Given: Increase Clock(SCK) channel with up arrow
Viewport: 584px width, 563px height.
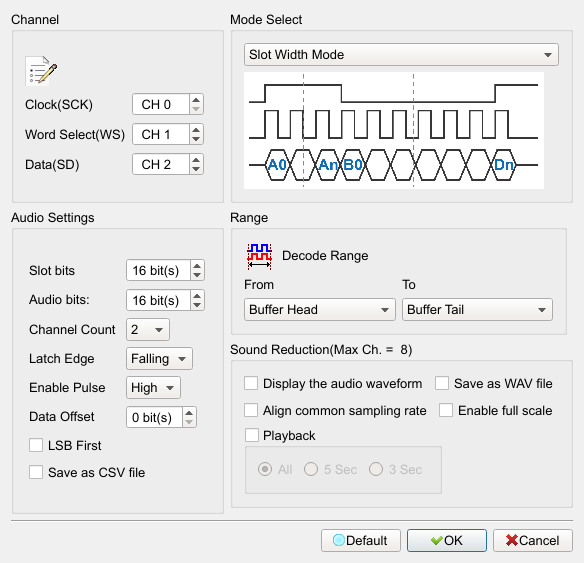Looking at the screenshot, I should coord(196,99).
